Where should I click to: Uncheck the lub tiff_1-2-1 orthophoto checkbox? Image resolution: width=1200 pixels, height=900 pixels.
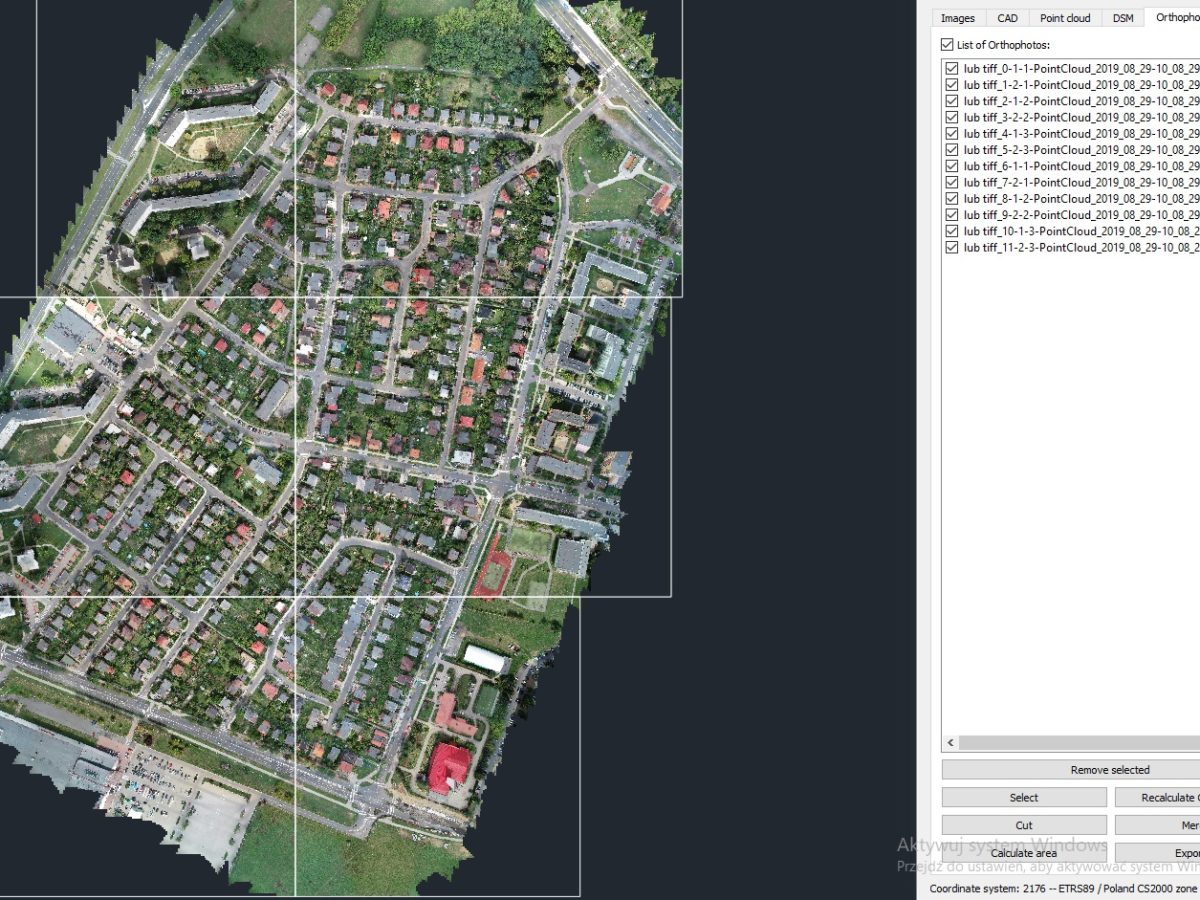click(x=952, y=85)
